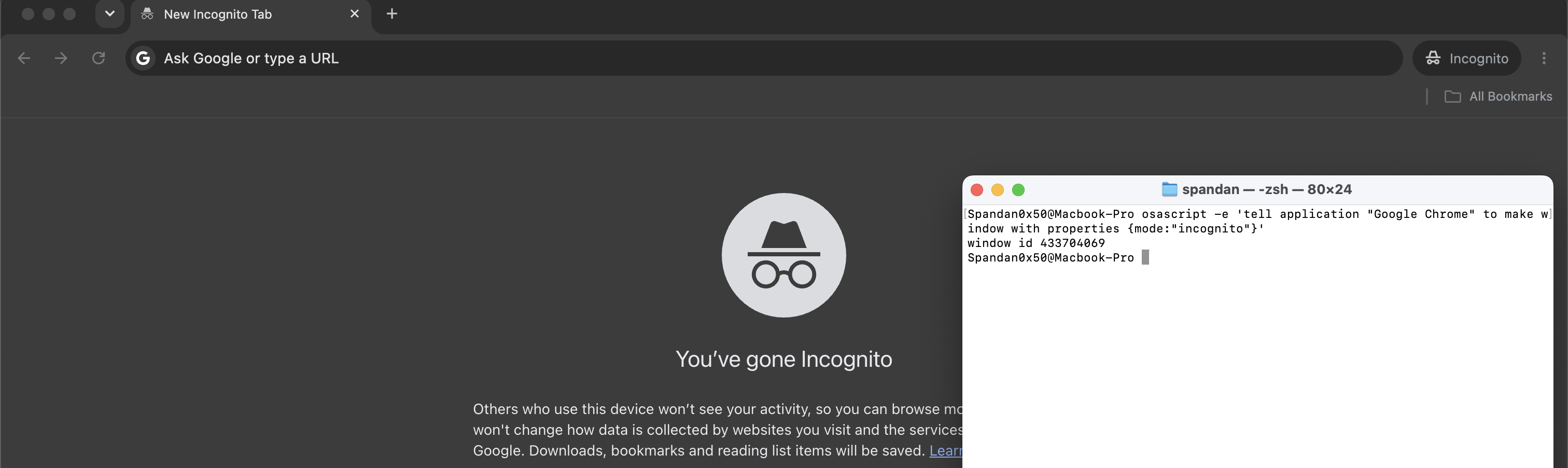This screenshot has width=1568, height=468.
Task: Open a new tab with the plus icon
Action: 392,14
